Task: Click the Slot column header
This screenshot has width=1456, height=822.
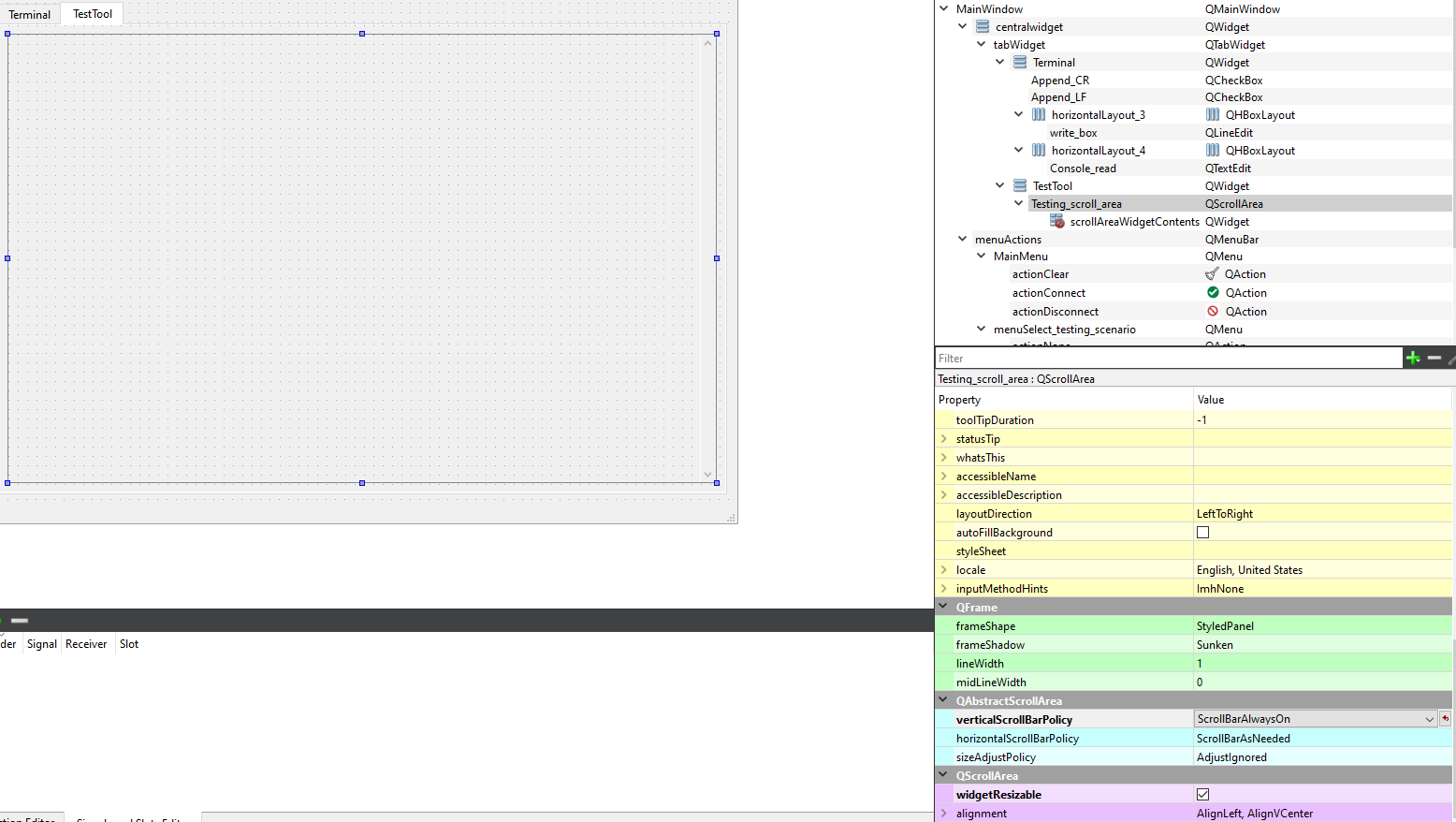Action: [129, 644]
